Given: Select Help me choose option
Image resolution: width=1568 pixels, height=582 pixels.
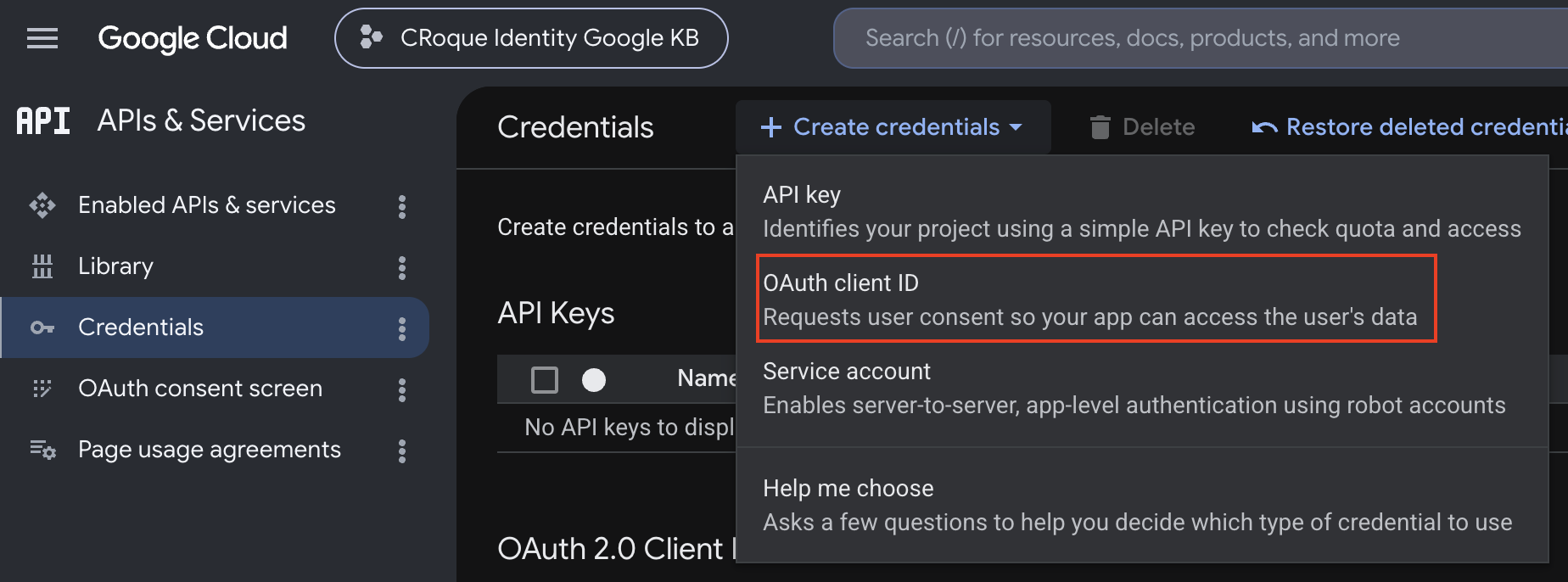Looking at the screenshot, I should click(x=1142, y=506).
